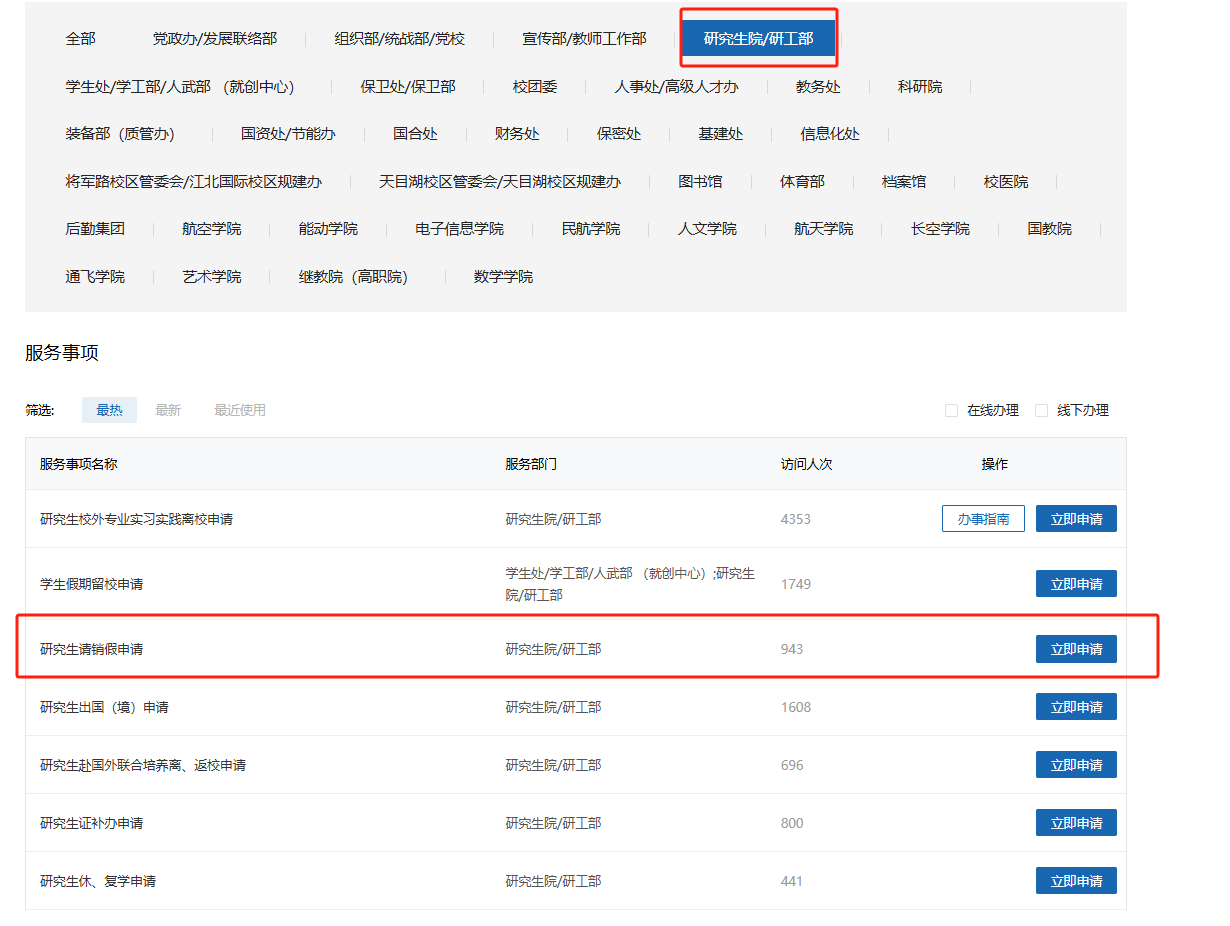1230x926 pixels.
Task: Pick the 数学学院 department filter
Action: [503, 277]
